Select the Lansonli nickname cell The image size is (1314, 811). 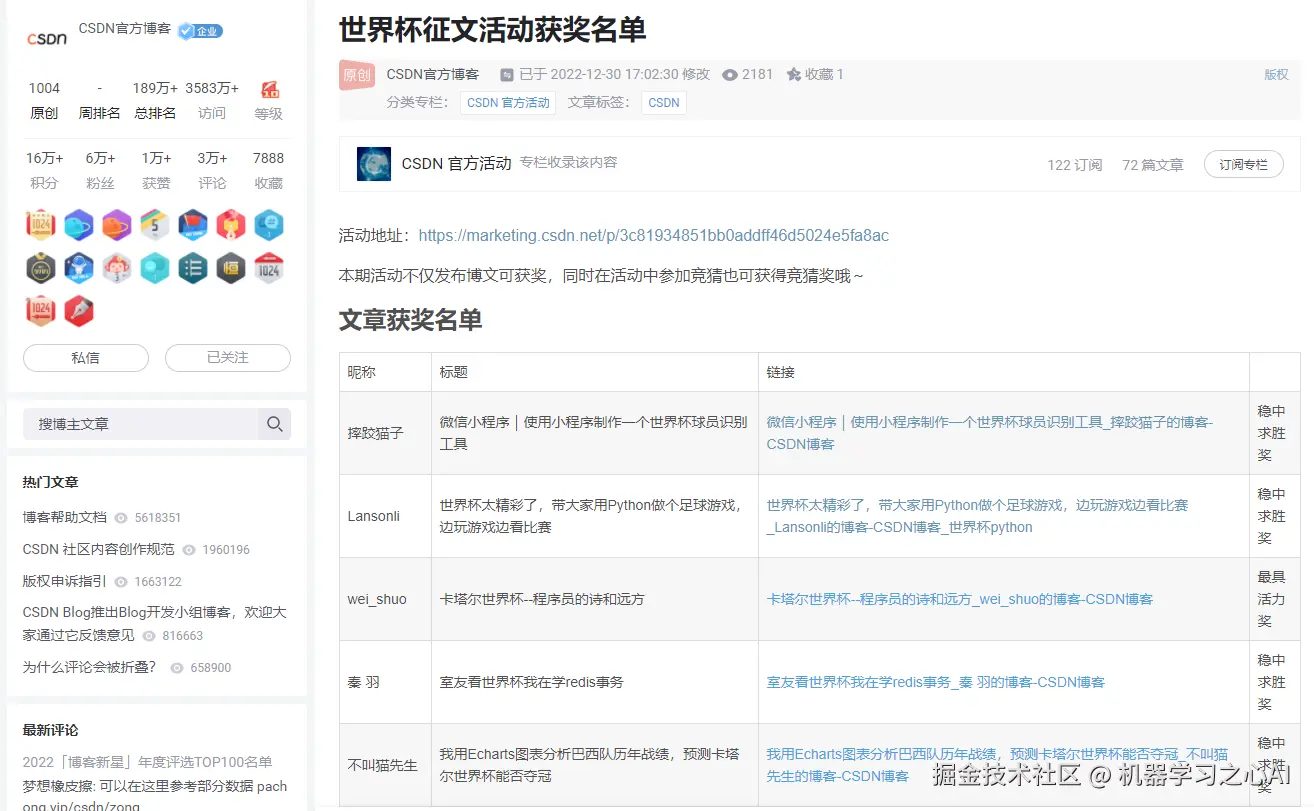(x=385, y=516)
